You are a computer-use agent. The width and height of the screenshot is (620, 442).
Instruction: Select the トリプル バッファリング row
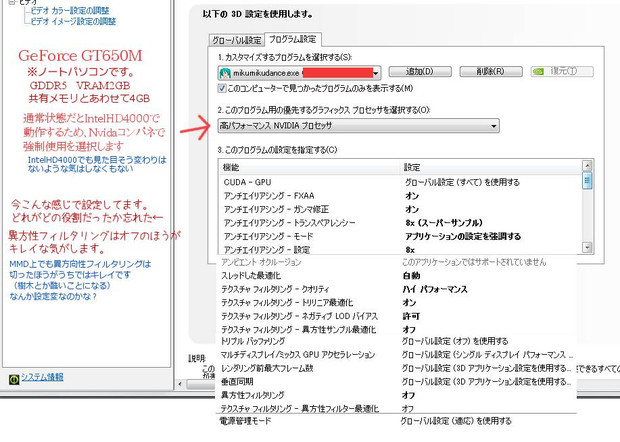397,341
